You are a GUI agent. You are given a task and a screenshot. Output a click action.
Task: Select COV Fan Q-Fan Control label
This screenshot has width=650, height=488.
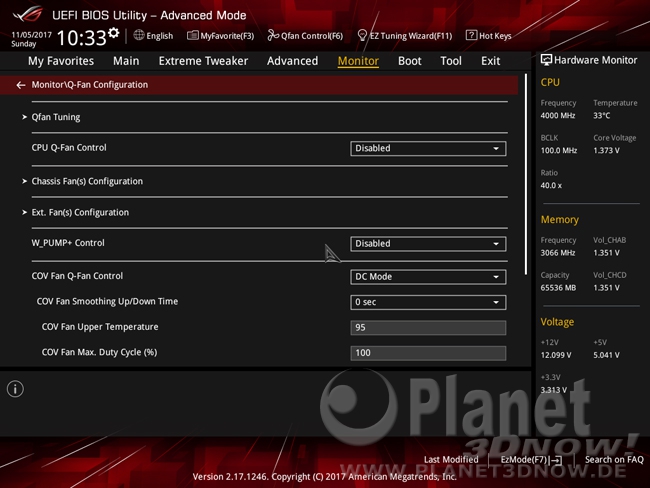coord(77,276)
